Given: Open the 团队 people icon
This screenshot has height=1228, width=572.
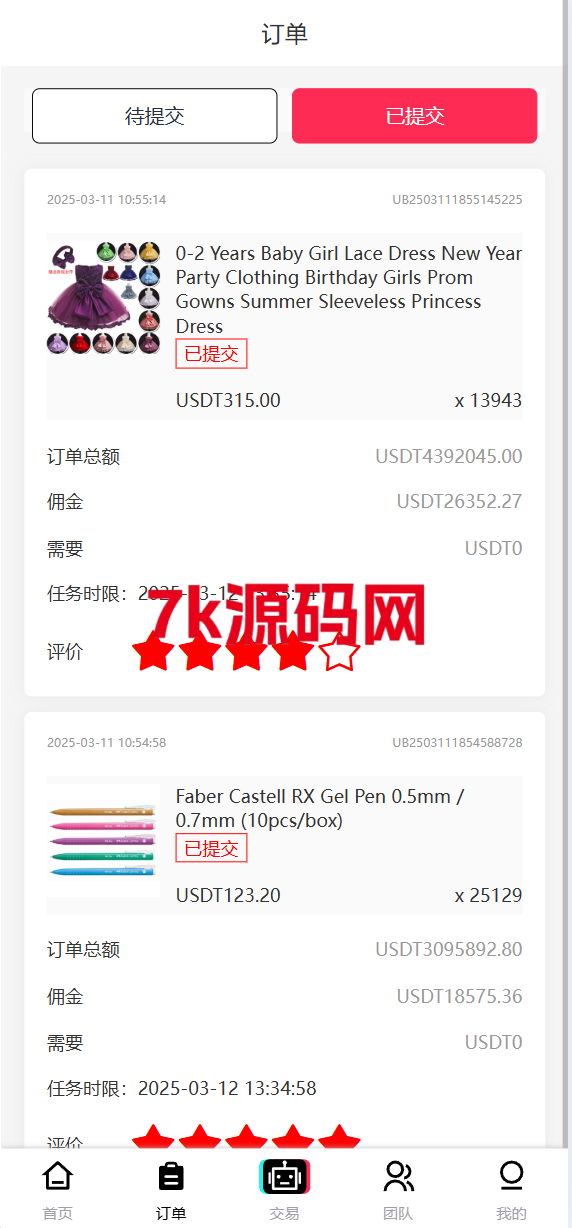Looking at the screenshot, I should click(398, 1176).
